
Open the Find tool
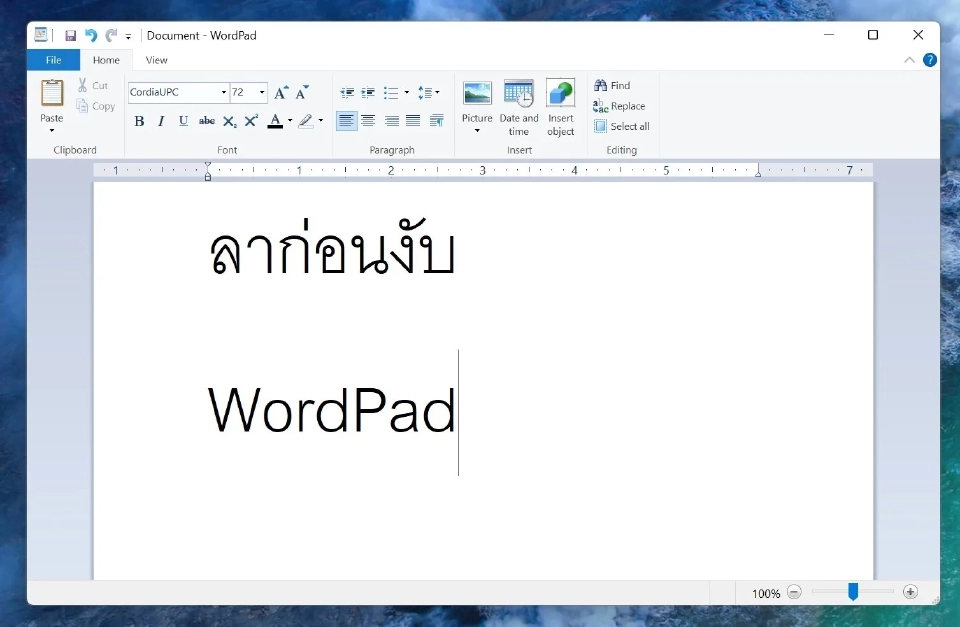click(614, 85)
